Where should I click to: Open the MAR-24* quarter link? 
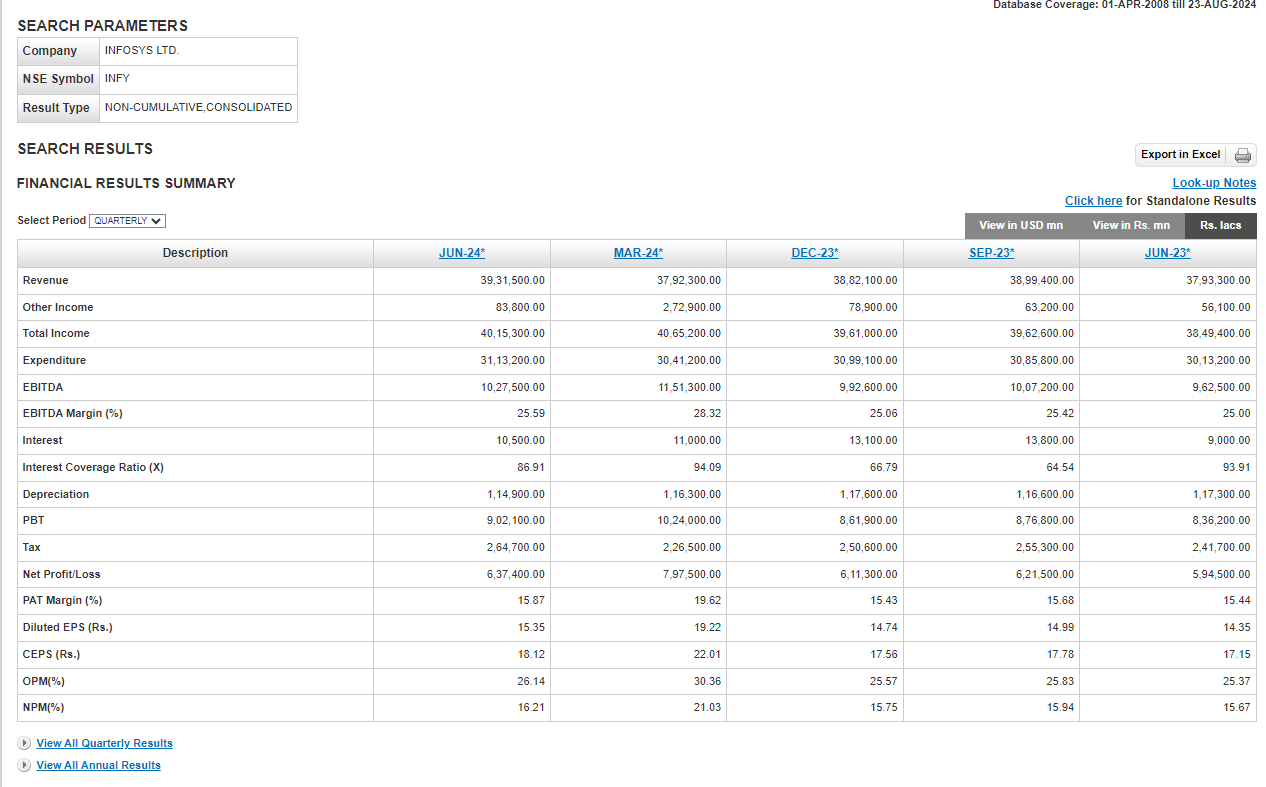tap(638, 253)
